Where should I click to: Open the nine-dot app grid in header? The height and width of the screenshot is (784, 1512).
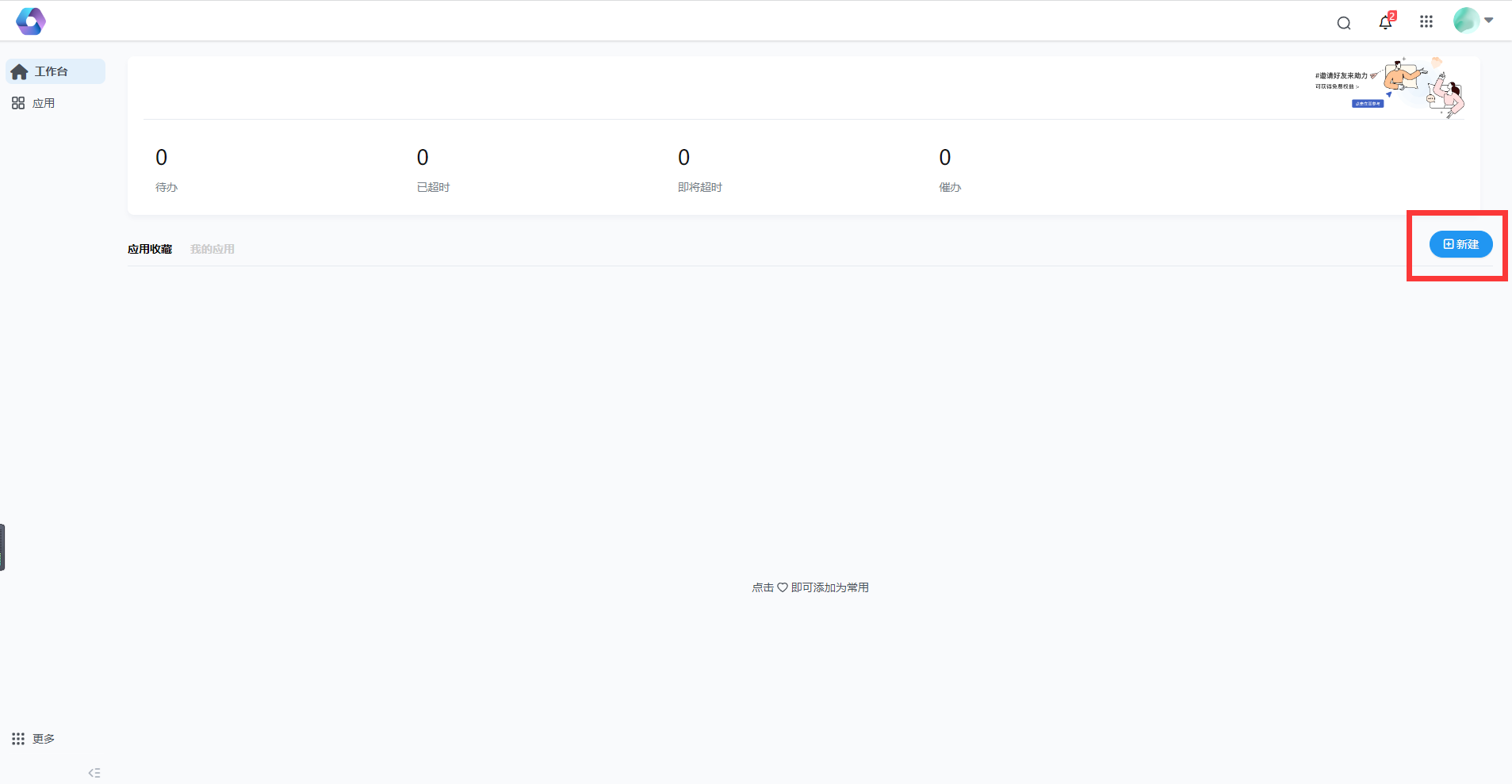tap(1426, 22)
